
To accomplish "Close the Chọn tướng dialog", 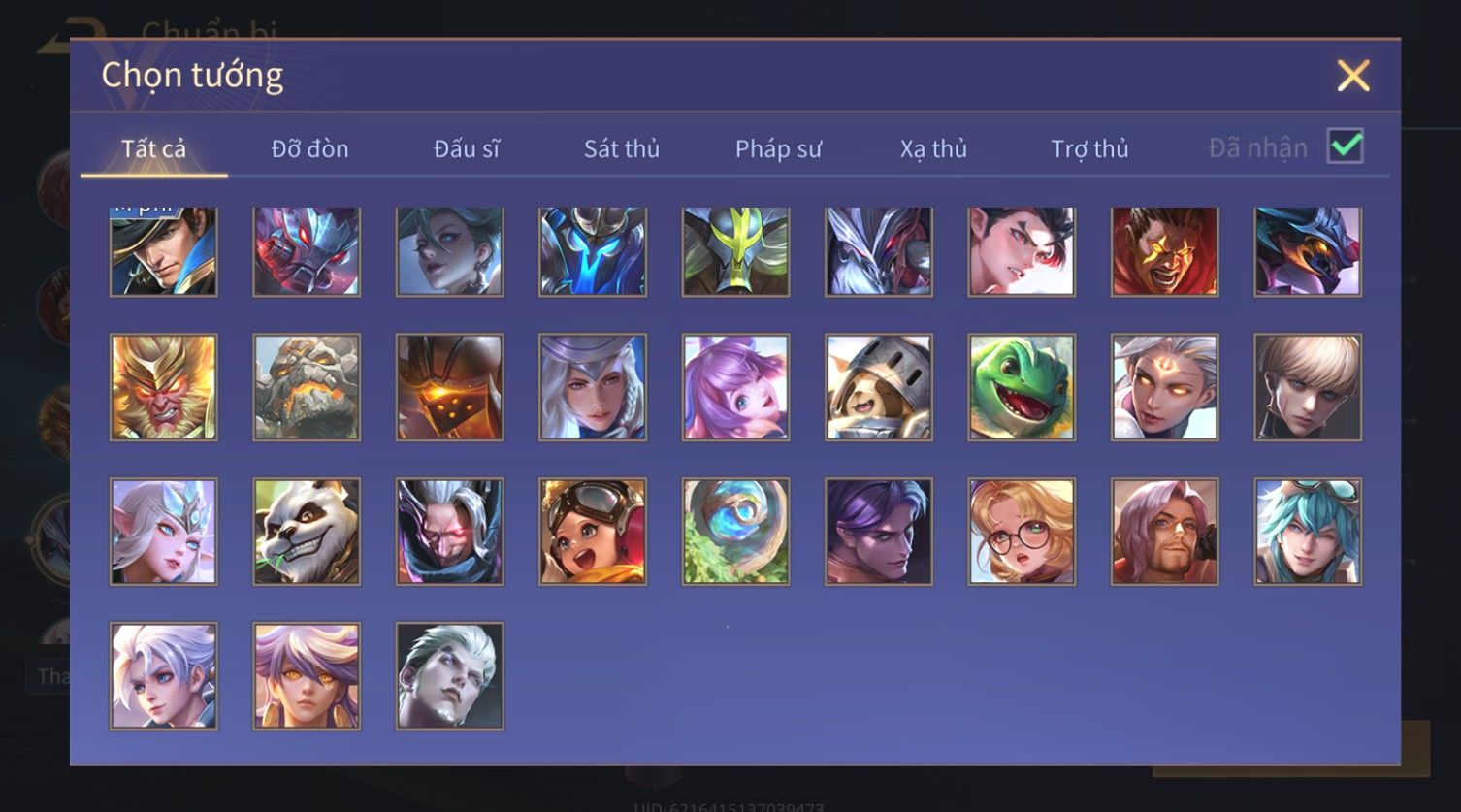I will pos(1353,76).
